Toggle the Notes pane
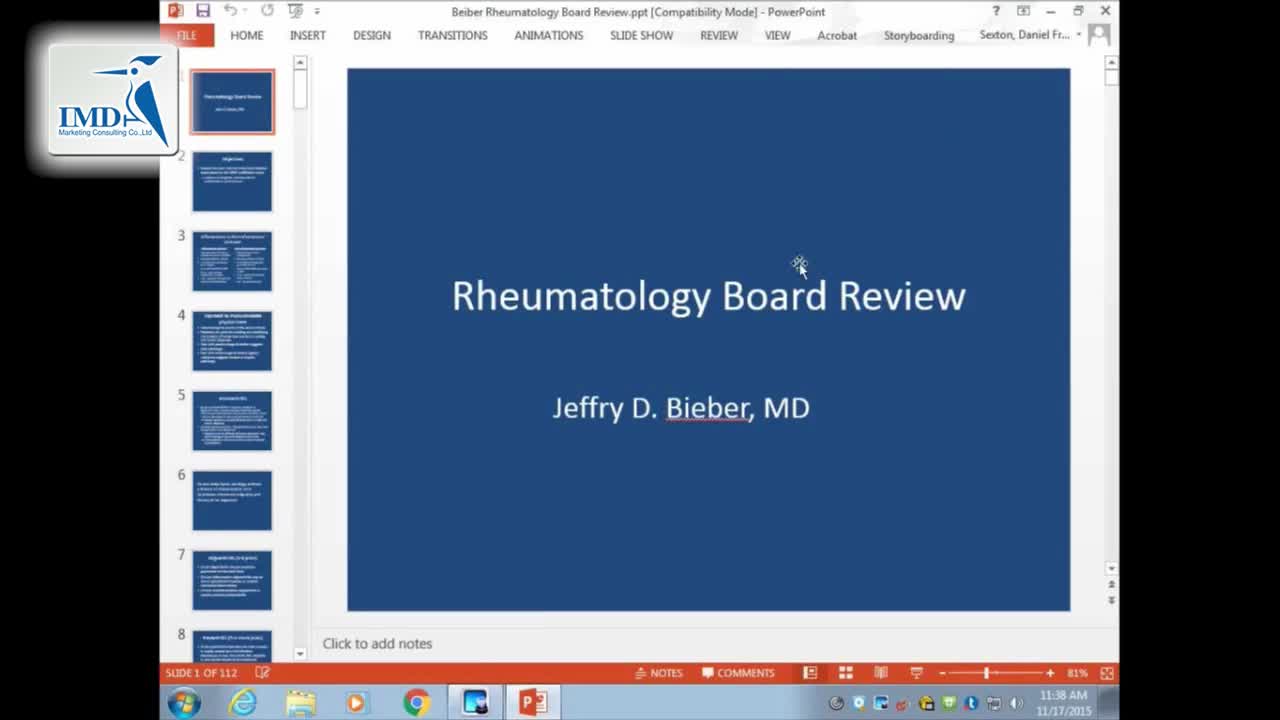The image size is (1280, 720). click(658, 673)
